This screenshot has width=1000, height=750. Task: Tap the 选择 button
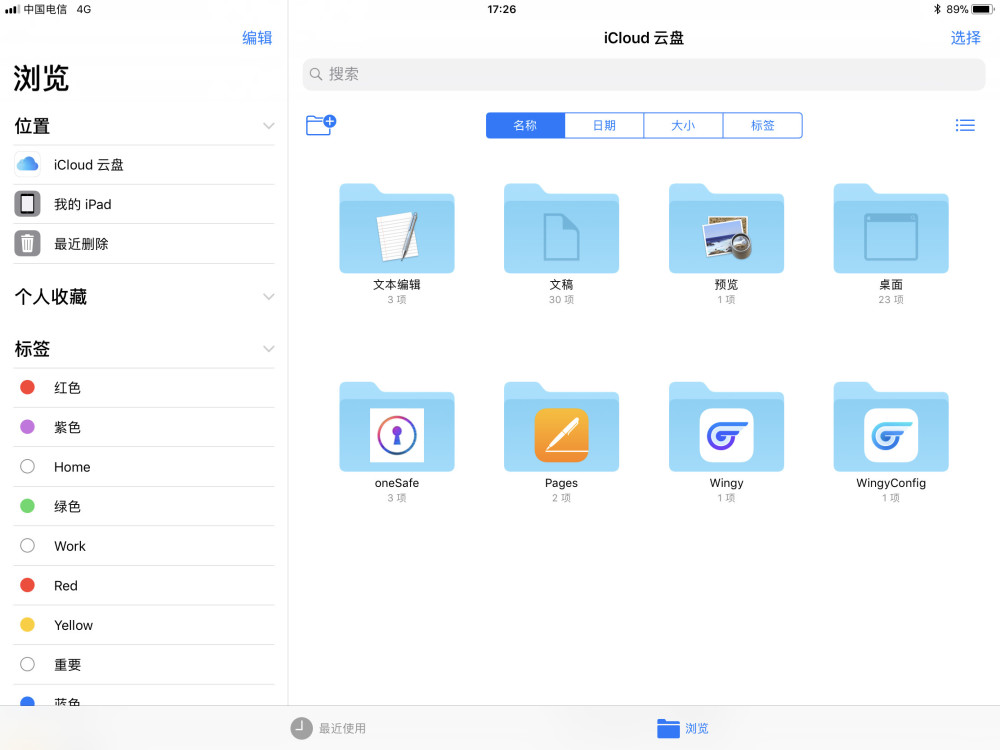pos(966,38)
